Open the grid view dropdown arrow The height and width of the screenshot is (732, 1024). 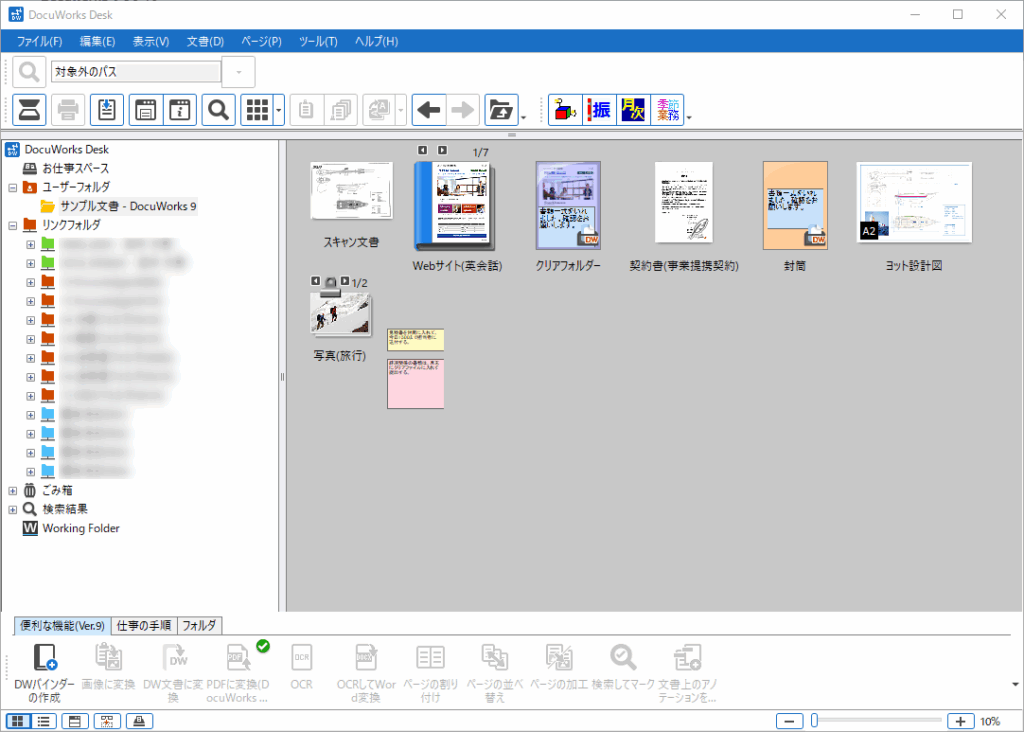(279, 110)
